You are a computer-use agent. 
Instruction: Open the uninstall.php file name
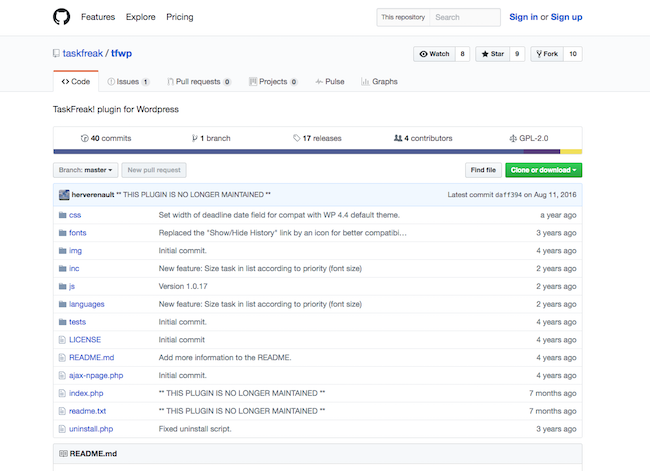[91, 429]
